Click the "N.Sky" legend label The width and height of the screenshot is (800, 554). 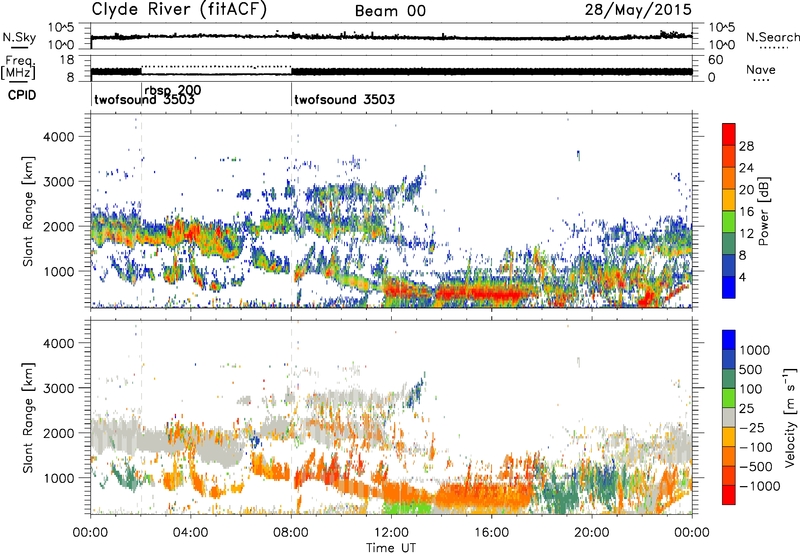tap(19, 37)
